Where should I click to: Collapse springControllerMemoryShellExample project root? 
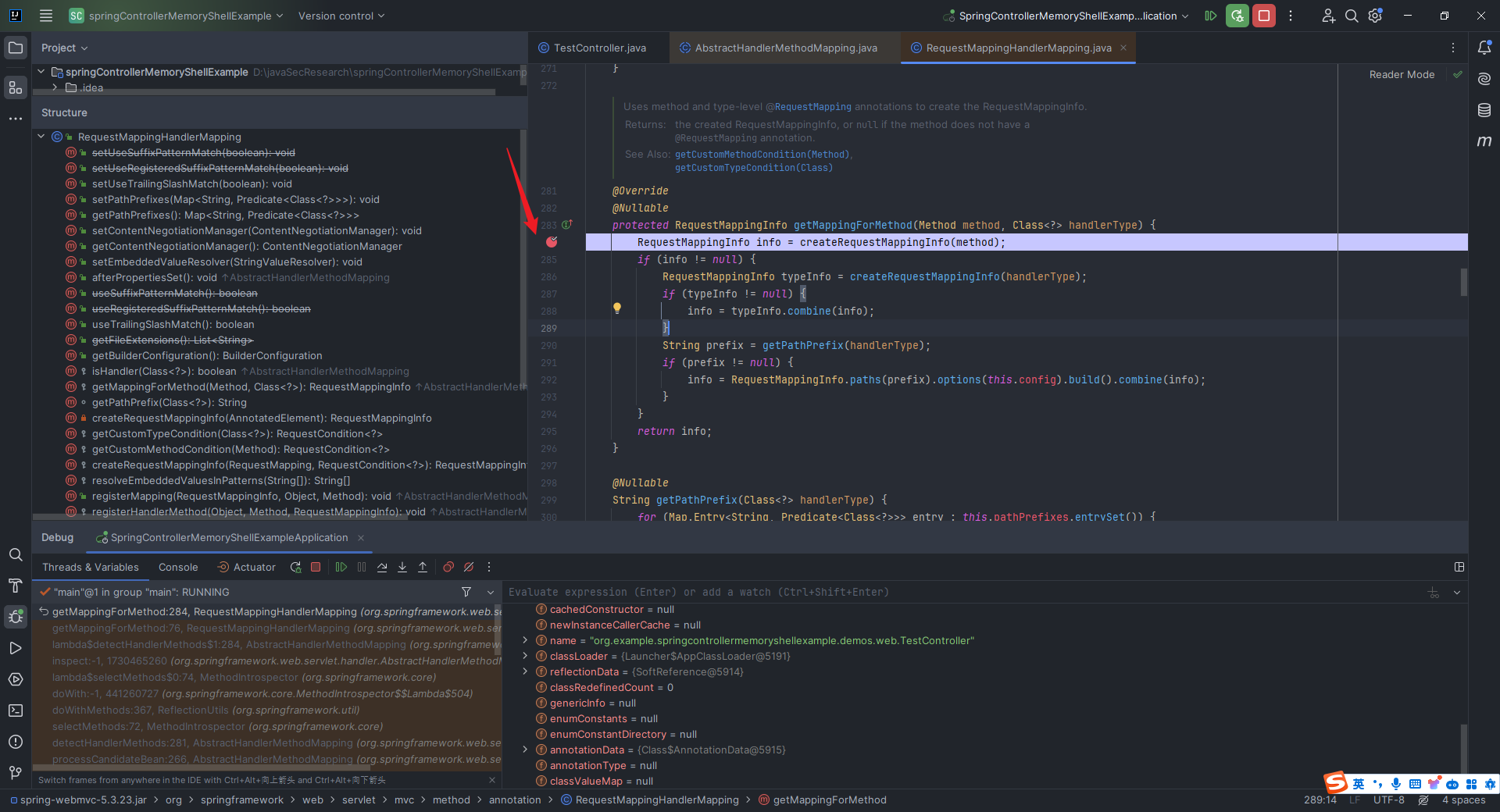(x=41, y=72)
